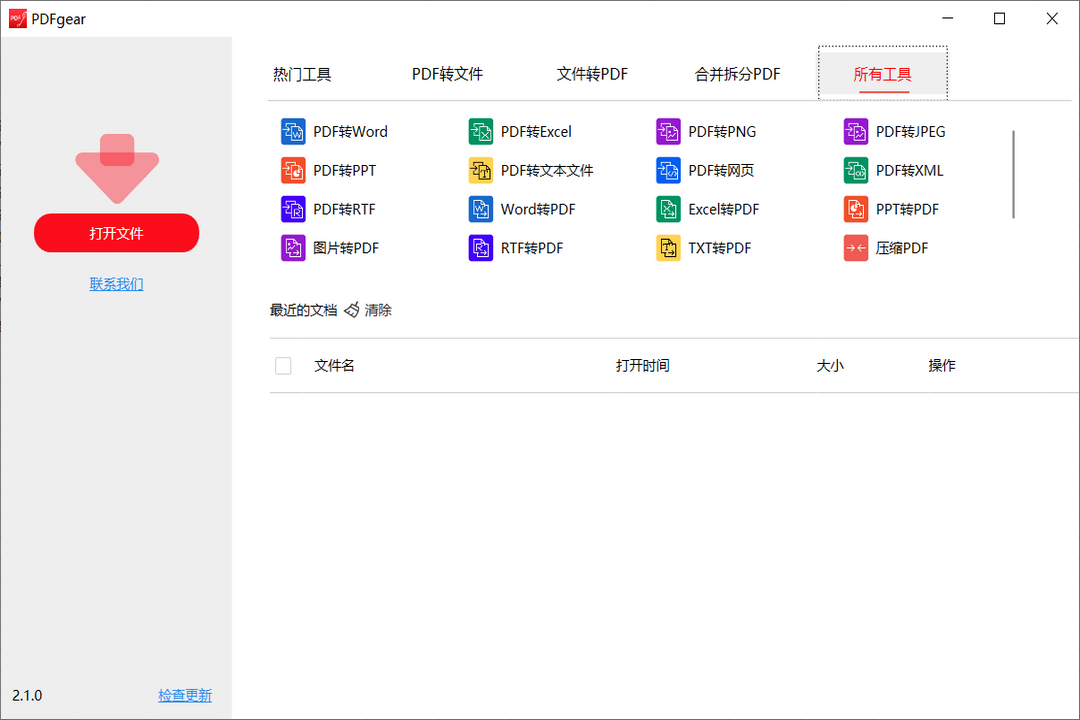Click 检查更新 to check for updates
This screenshot has height=720, width=1080.
coord(185,695)
